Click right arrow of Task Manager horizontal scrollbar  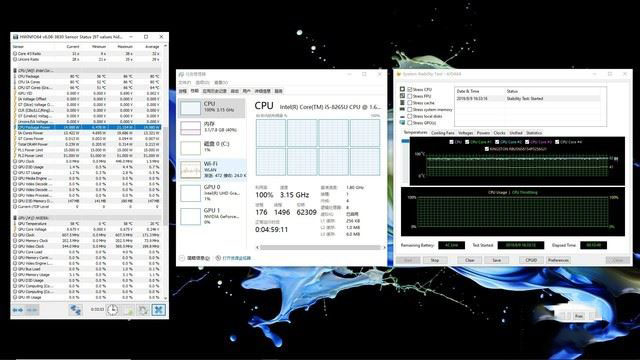click(x=384, y=247)
